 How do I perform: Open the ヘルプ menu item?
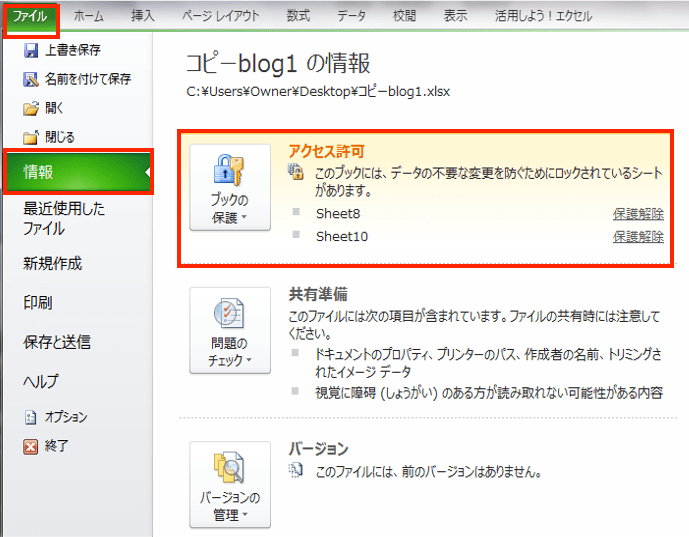pos(40,381)
